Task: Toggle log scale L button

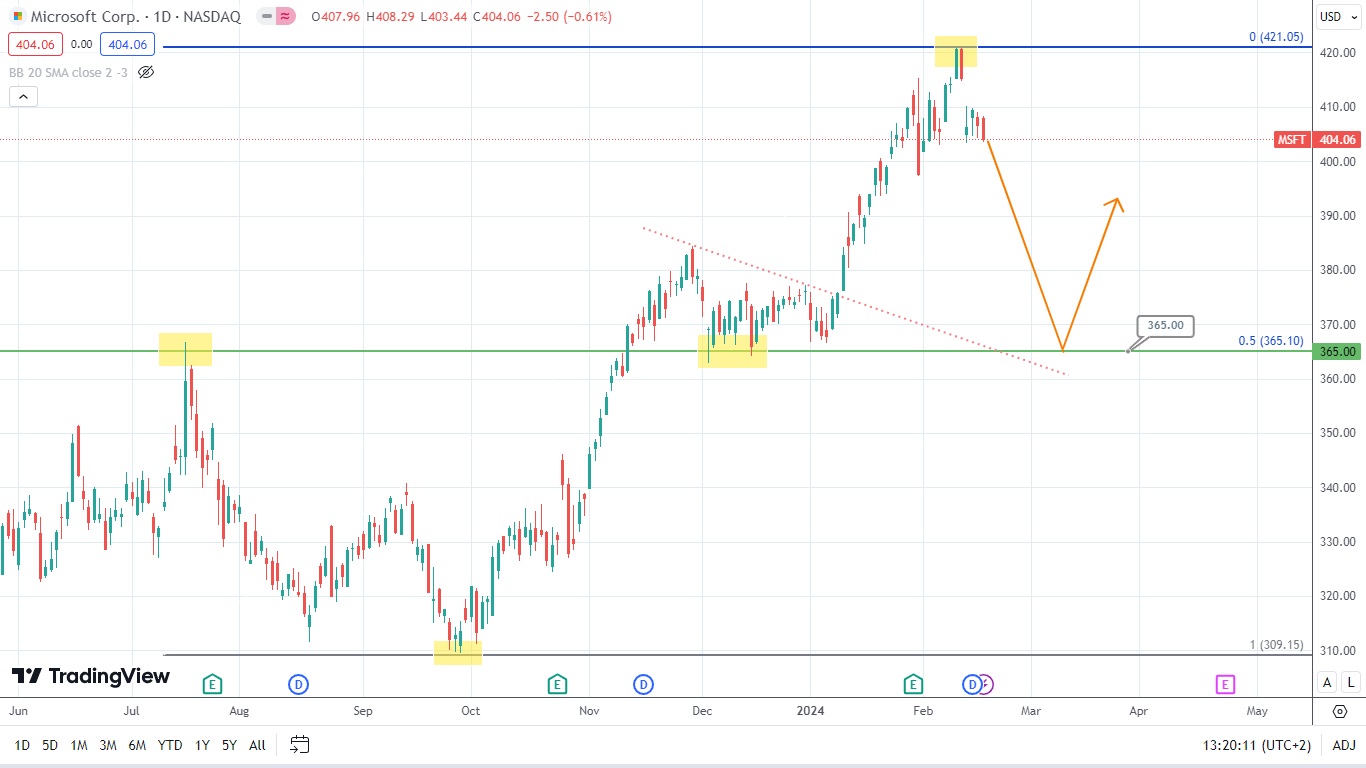Action: point(1350,683)
